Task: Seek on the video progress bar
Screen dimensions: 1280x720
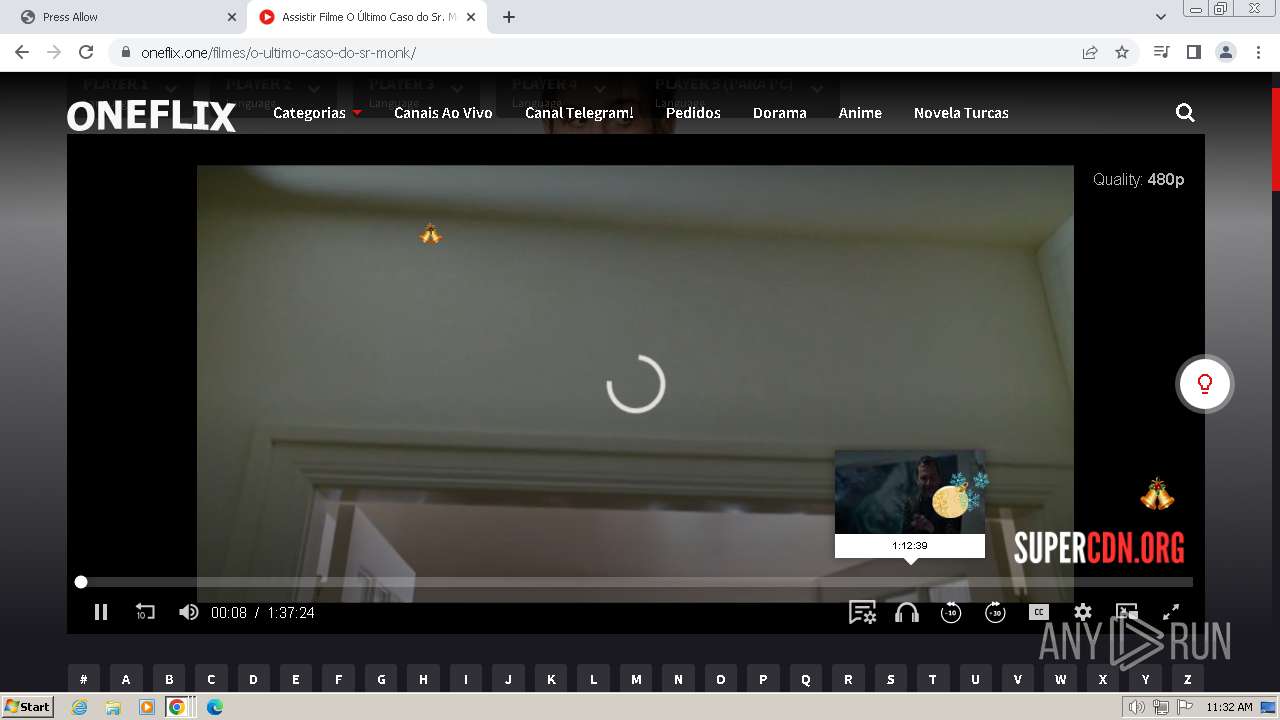Action: [x=635, y=582]
